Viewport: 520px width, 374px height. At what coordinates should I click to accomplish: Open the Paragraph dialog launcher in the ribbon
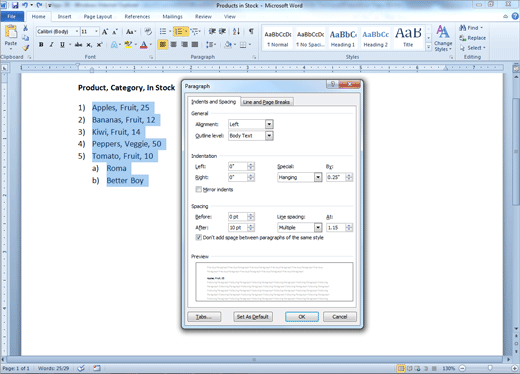point(255,57)
